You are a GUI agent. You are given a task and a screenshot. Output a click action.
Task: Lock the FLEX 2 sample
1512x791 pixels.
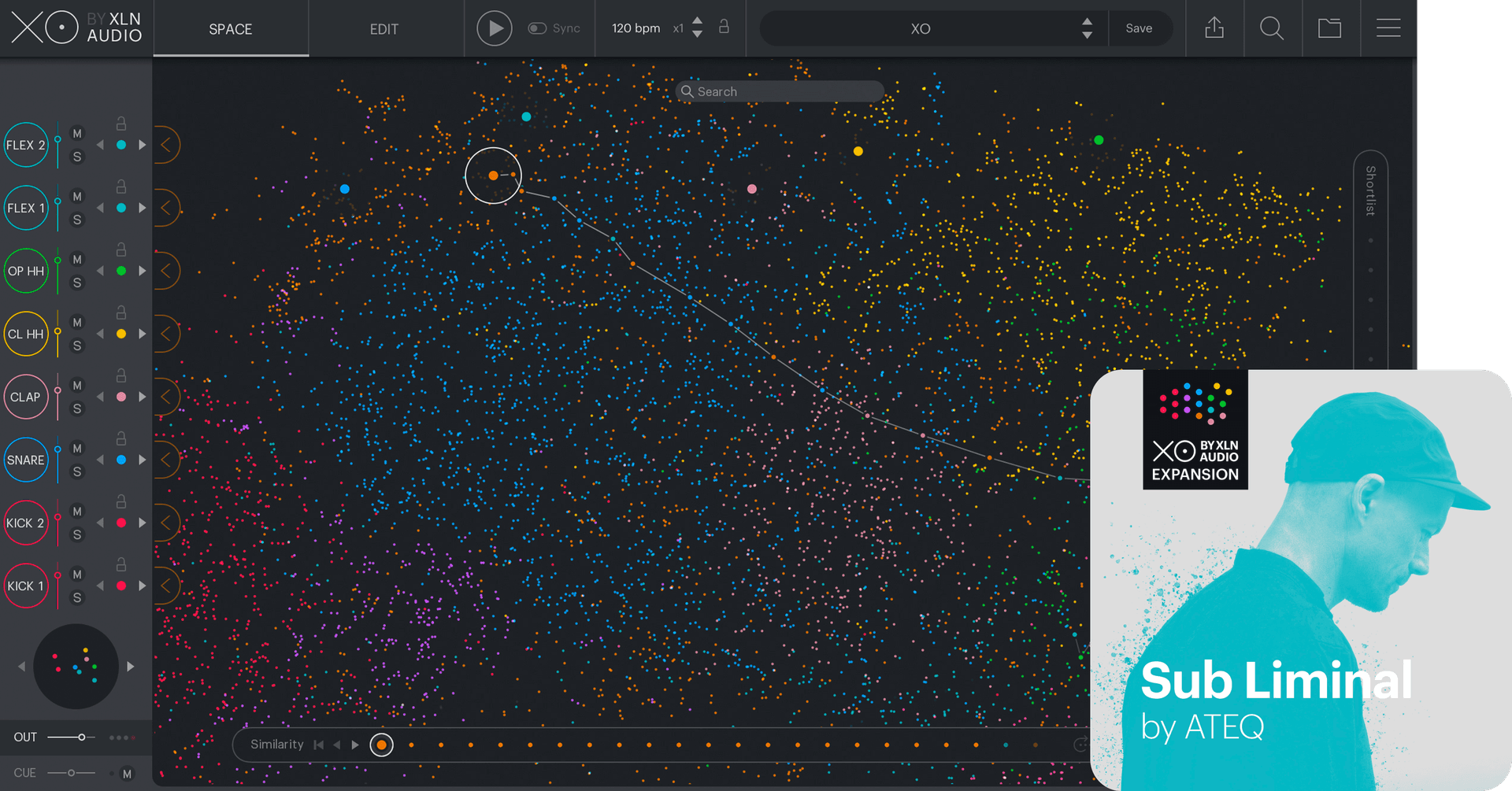121,124
